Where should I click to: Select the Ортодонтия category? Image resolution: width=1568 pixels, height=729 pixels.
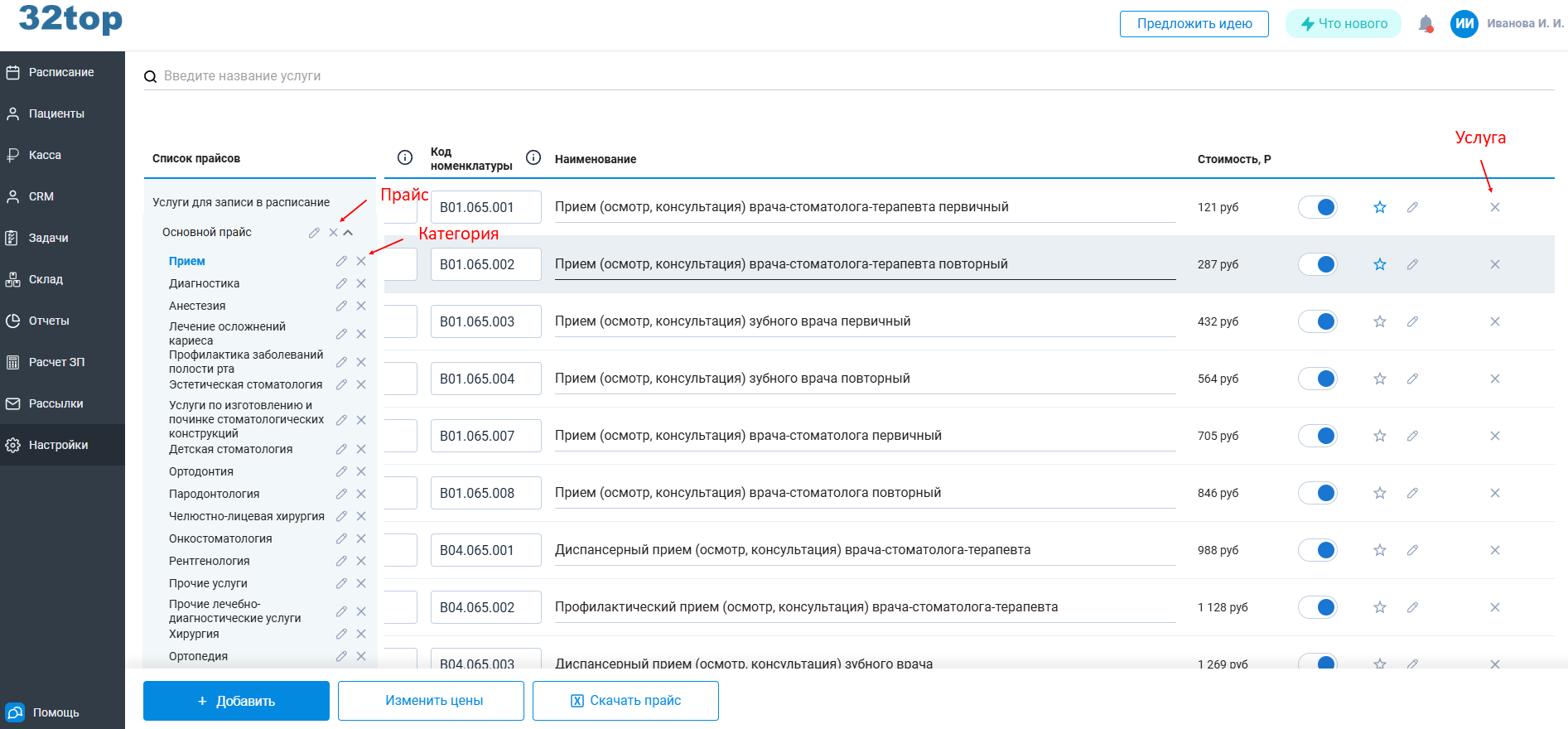[x=201, y=471]
